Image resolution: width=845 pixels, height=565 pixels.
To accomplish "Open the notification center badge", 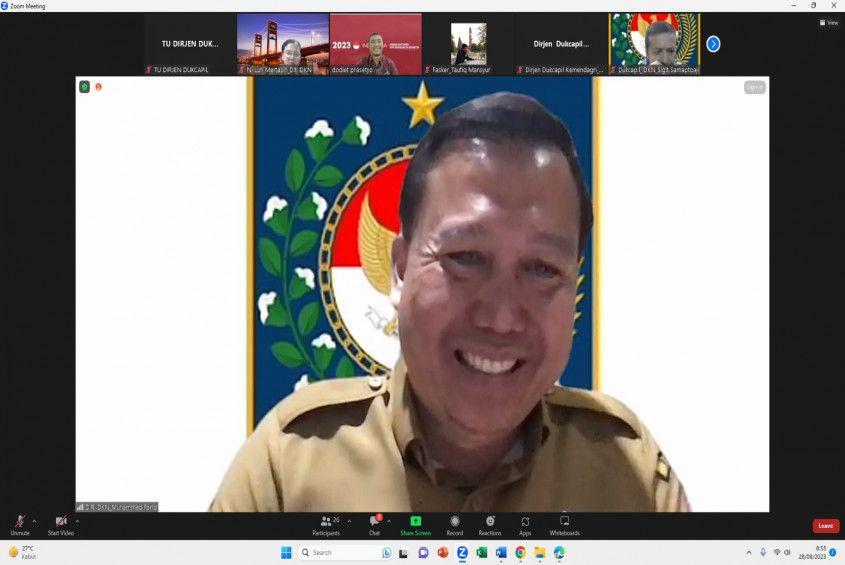I will tap(833, 553).
